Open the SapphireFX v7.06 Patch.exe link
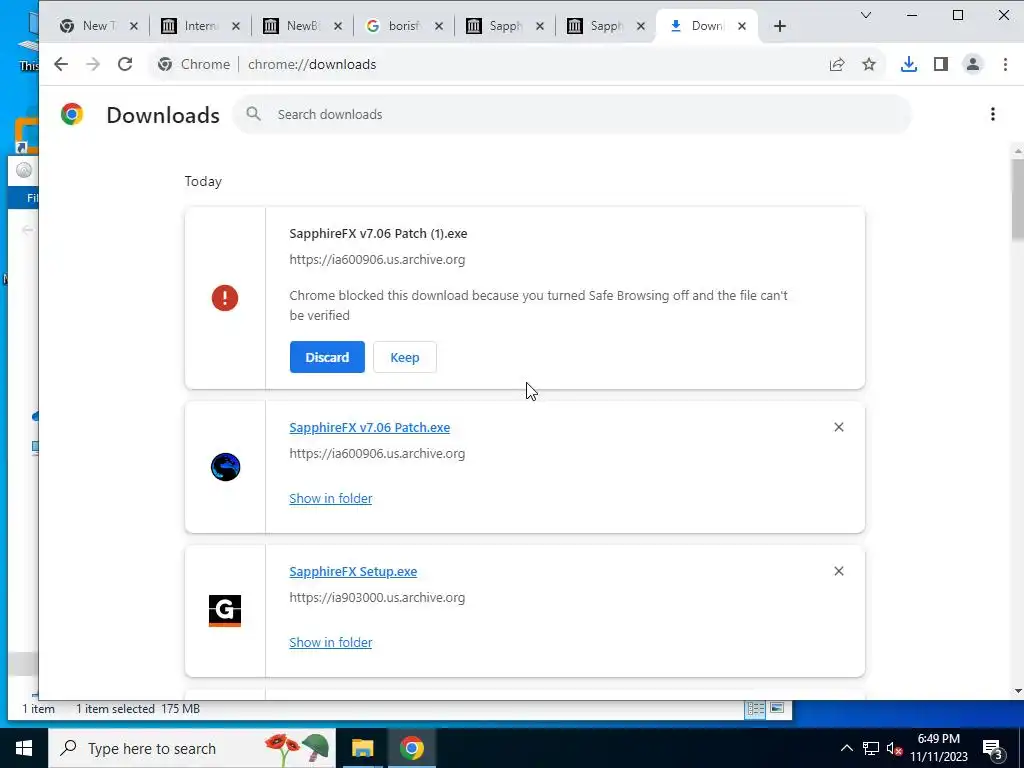 click(370, 427)
